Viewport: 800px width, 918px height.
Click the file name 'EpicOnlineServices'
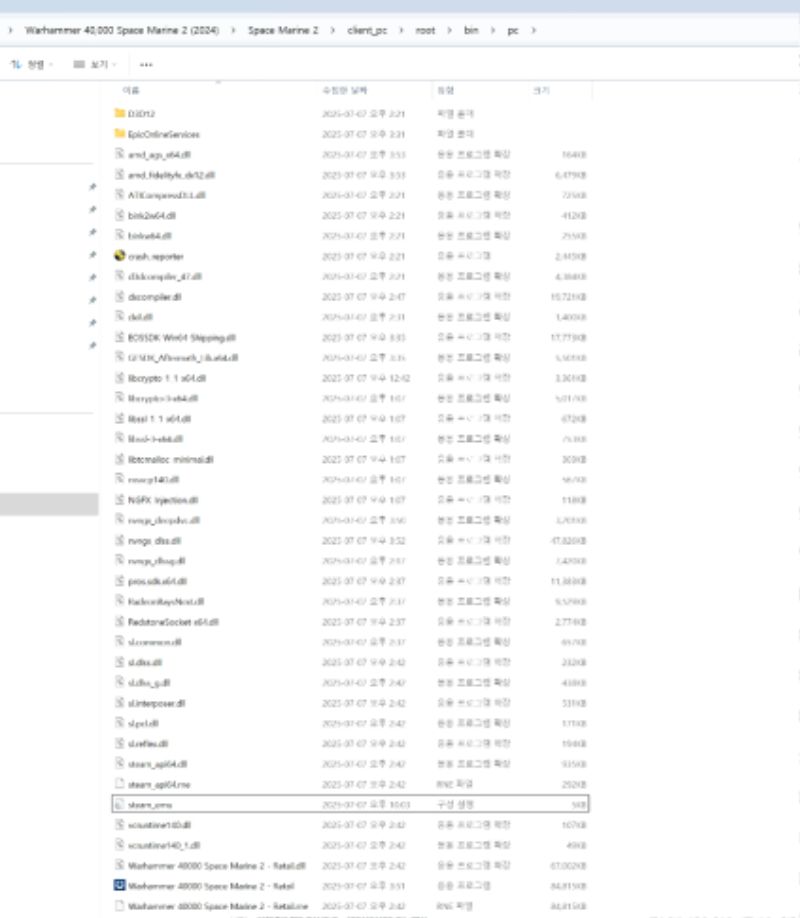coord(163,134)
